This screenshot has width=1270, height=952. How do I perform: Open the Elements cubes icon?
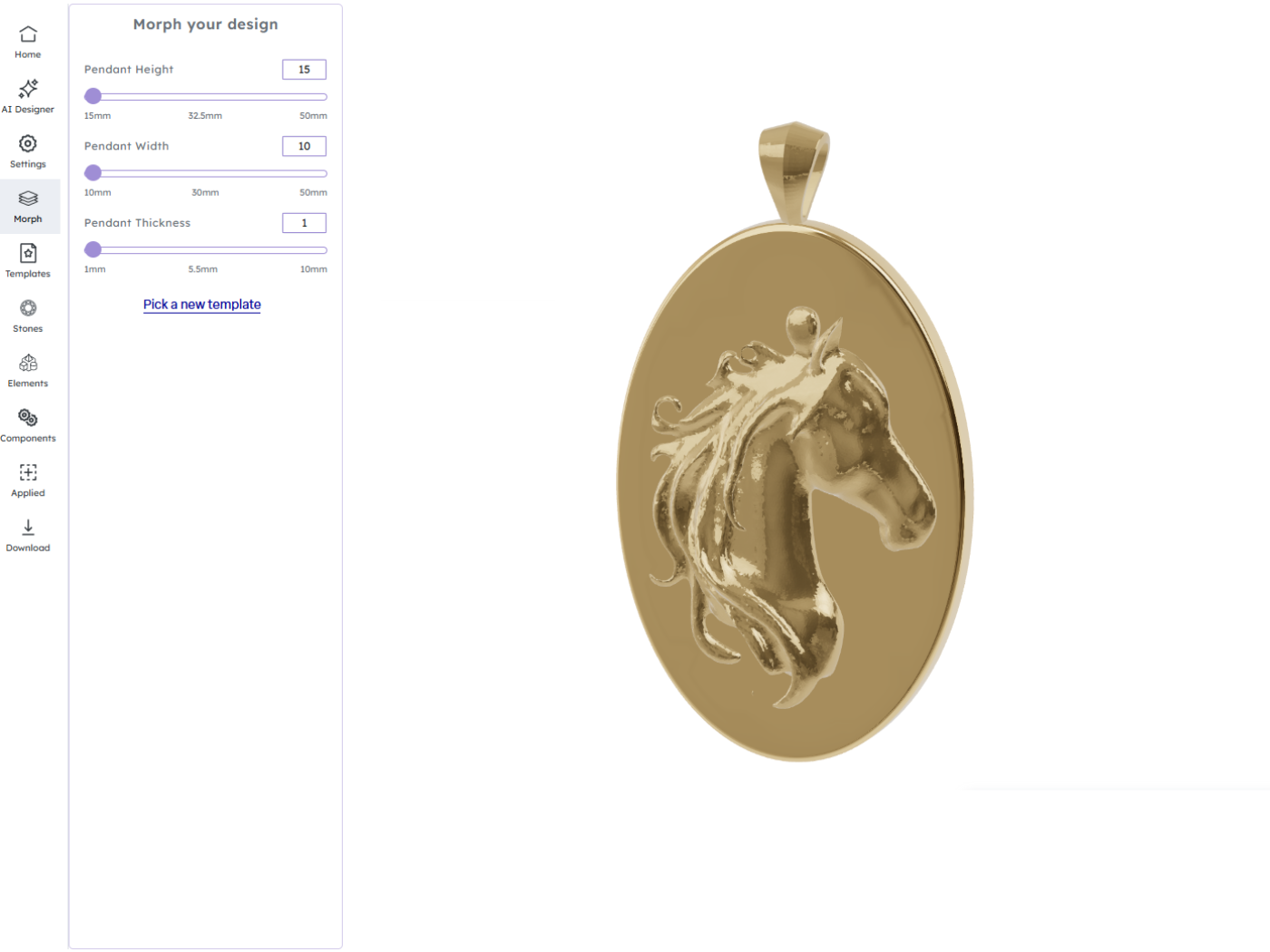tap(28, 363)
